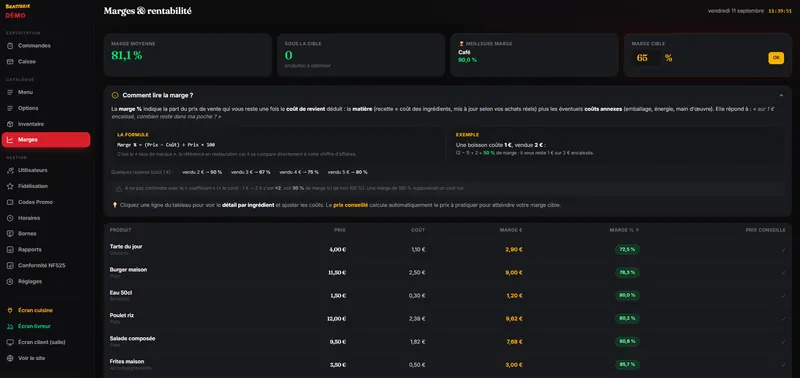This screenshot has height=378, width=800.
Task: Select the Tarte du jour product name
Action: point(126,246)
